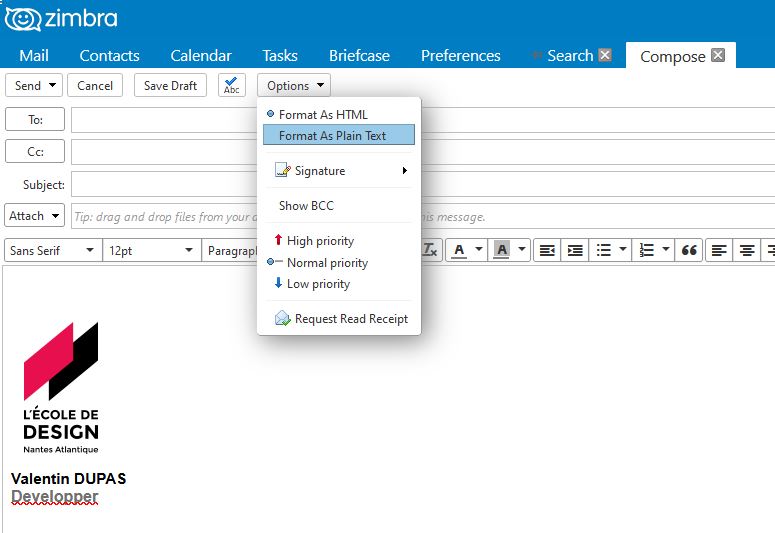Image resolution: width=775 pixels, height=533 pixels.
Task: Select Format As HTML option
Action: (323, 115)
